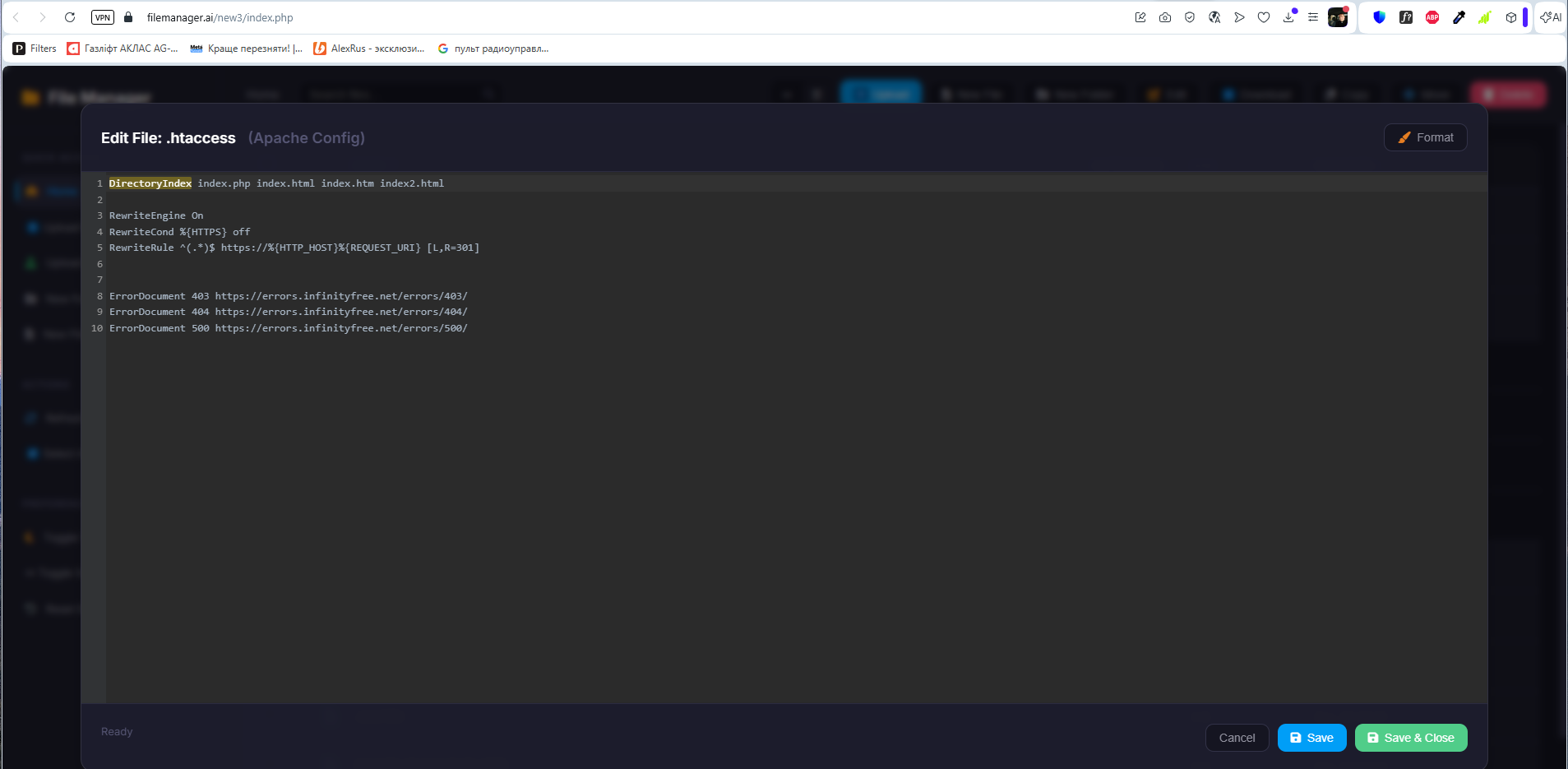1568x769 pixels.
Task: Click the Format button in editor
Action: point(1425,137)
